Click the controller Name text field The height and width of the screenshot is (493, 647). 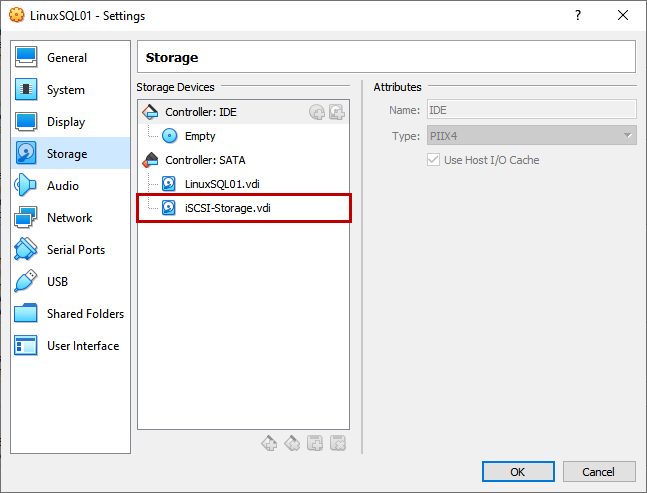tap(531, 110)
